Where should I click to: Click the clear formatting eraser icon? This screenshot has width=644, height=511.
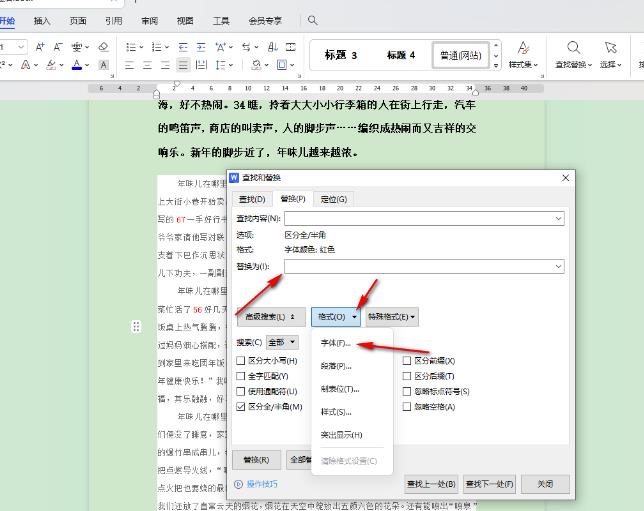pyautogui.click(x=104, y=47)
